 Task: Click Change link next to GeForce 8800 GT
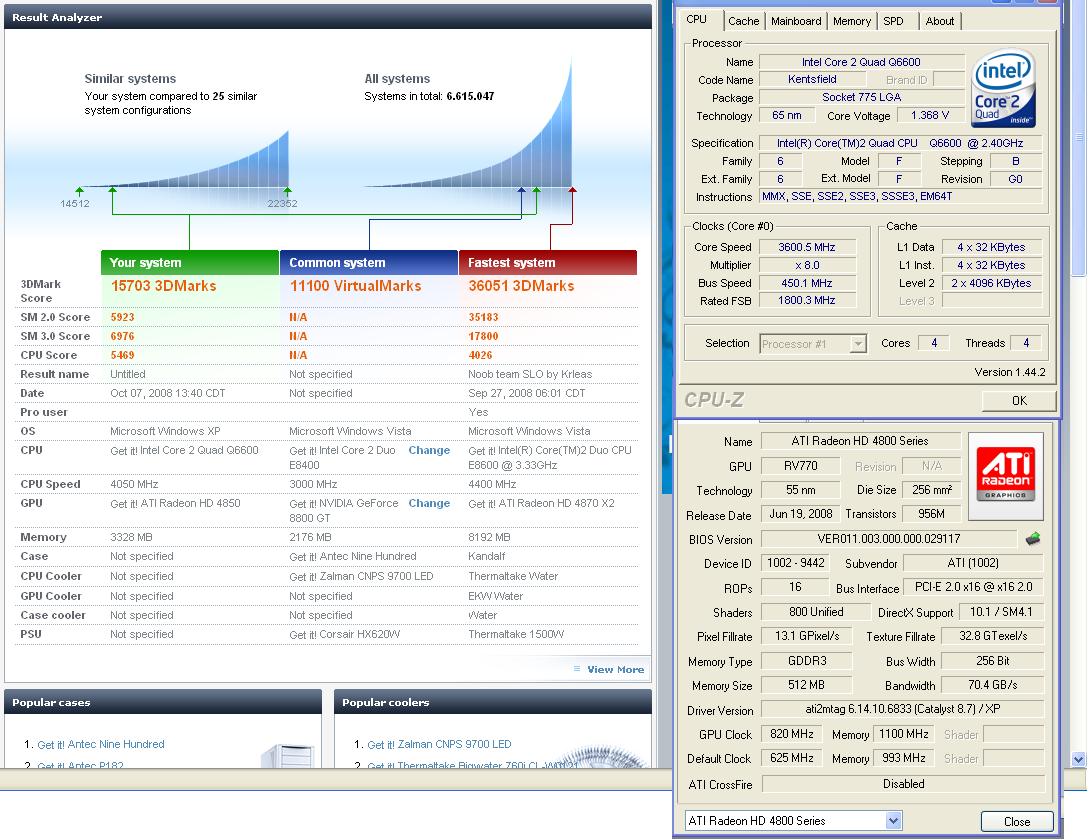click(x=429, y=503)
